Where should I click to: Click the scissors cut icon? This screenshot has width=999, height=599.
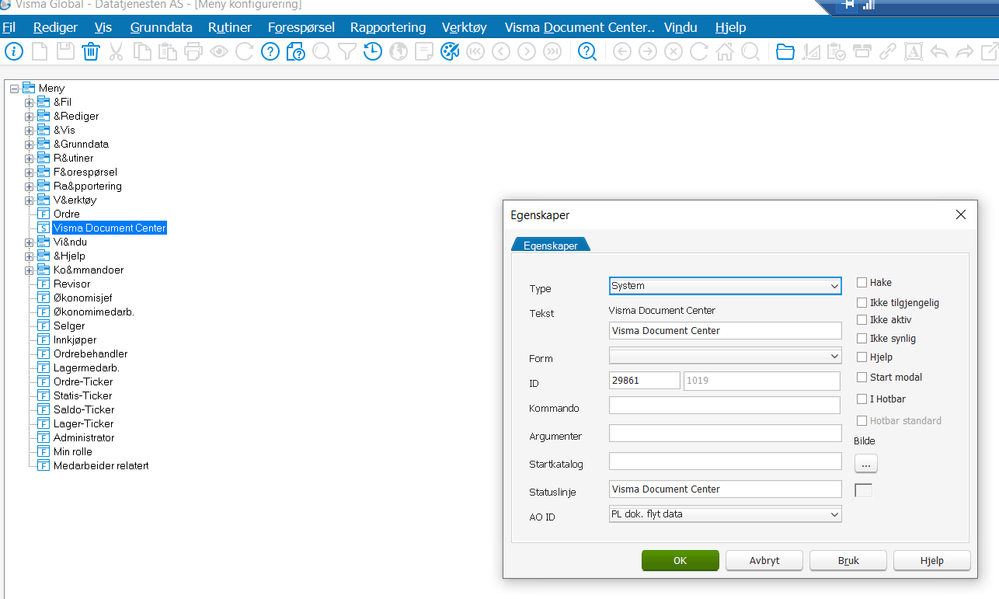(116, 52)
